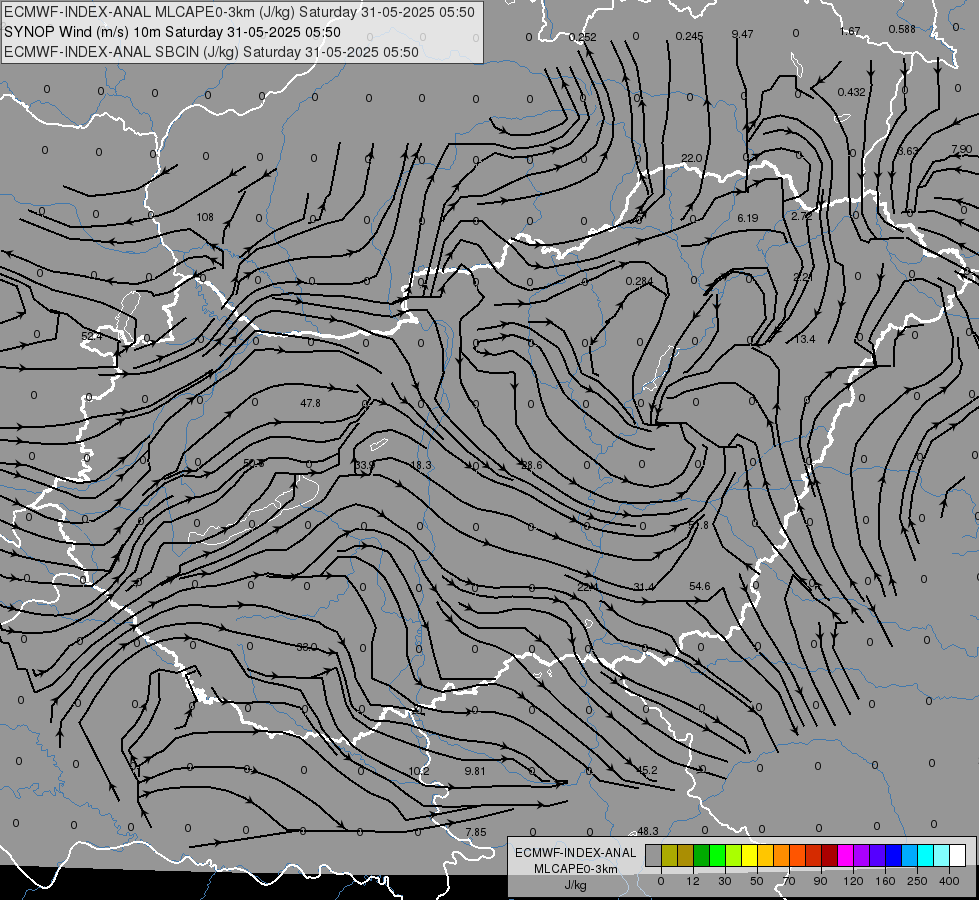Click the map value 54.6
This screenshot has height=900, width=979.
tap(699, 586)
